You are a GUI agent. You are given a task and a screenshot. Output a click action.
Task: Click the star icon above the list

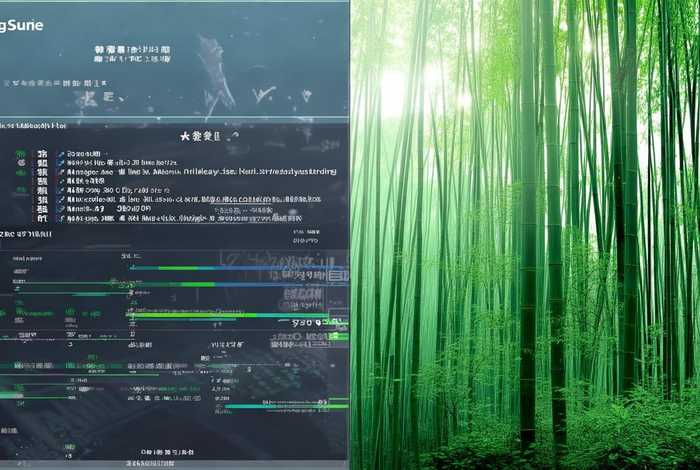185,136
